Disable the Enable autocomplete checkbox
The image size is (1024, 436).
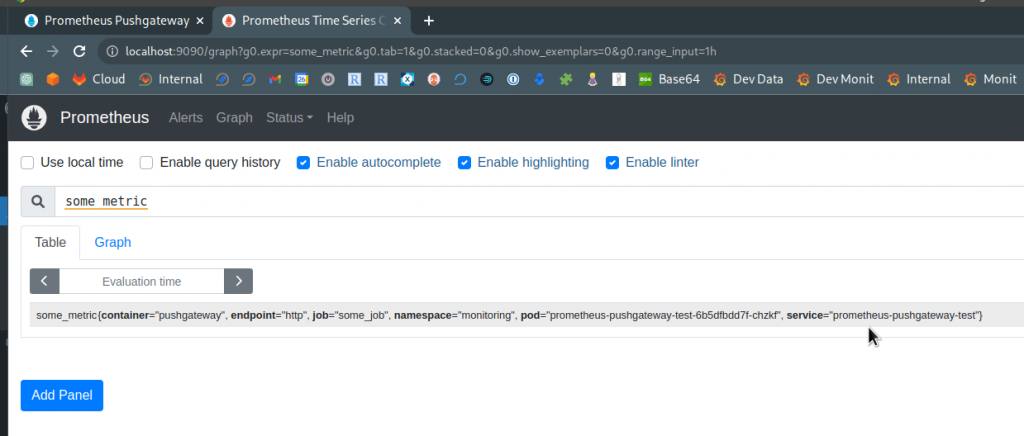[303, 162]
